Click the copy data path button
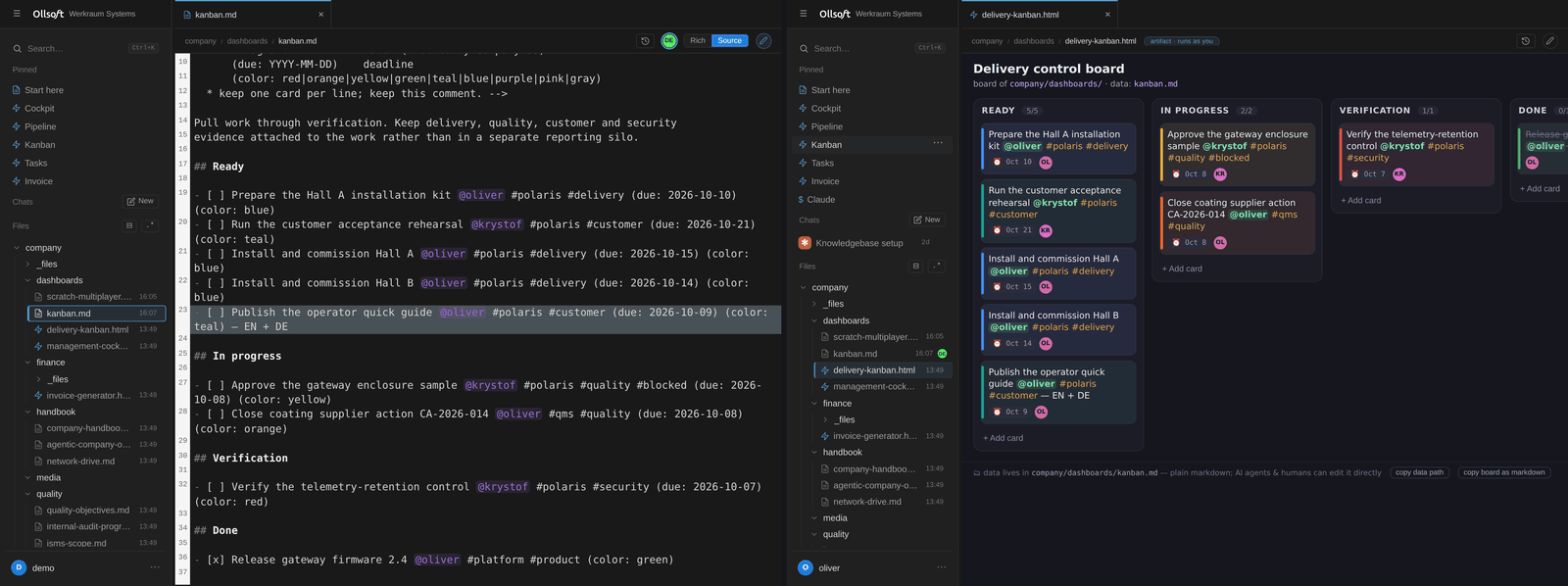 tap(1419, 472)
